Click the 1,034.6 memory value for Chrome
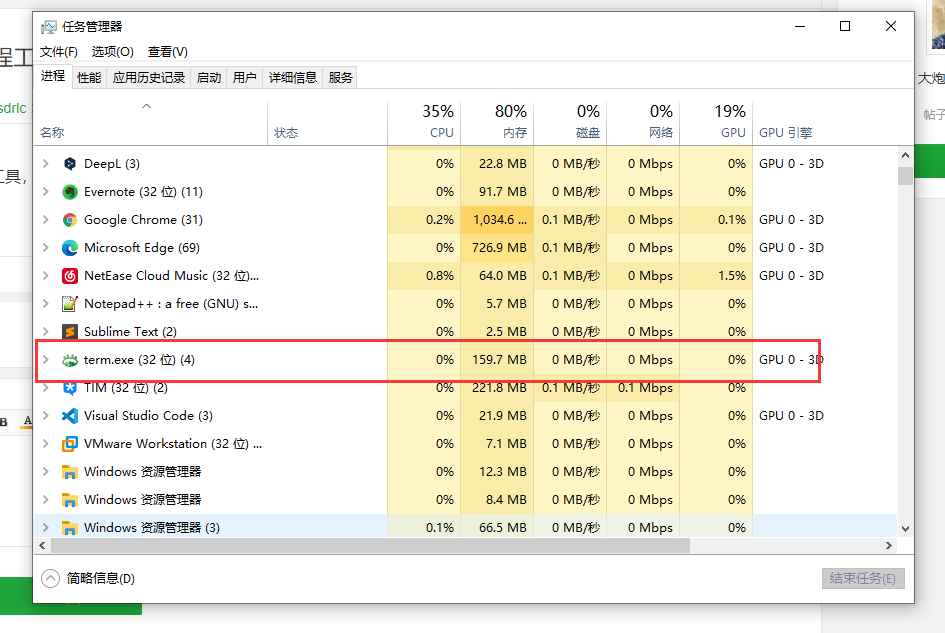This screenshot has width=945, height=633. [497, 219]
